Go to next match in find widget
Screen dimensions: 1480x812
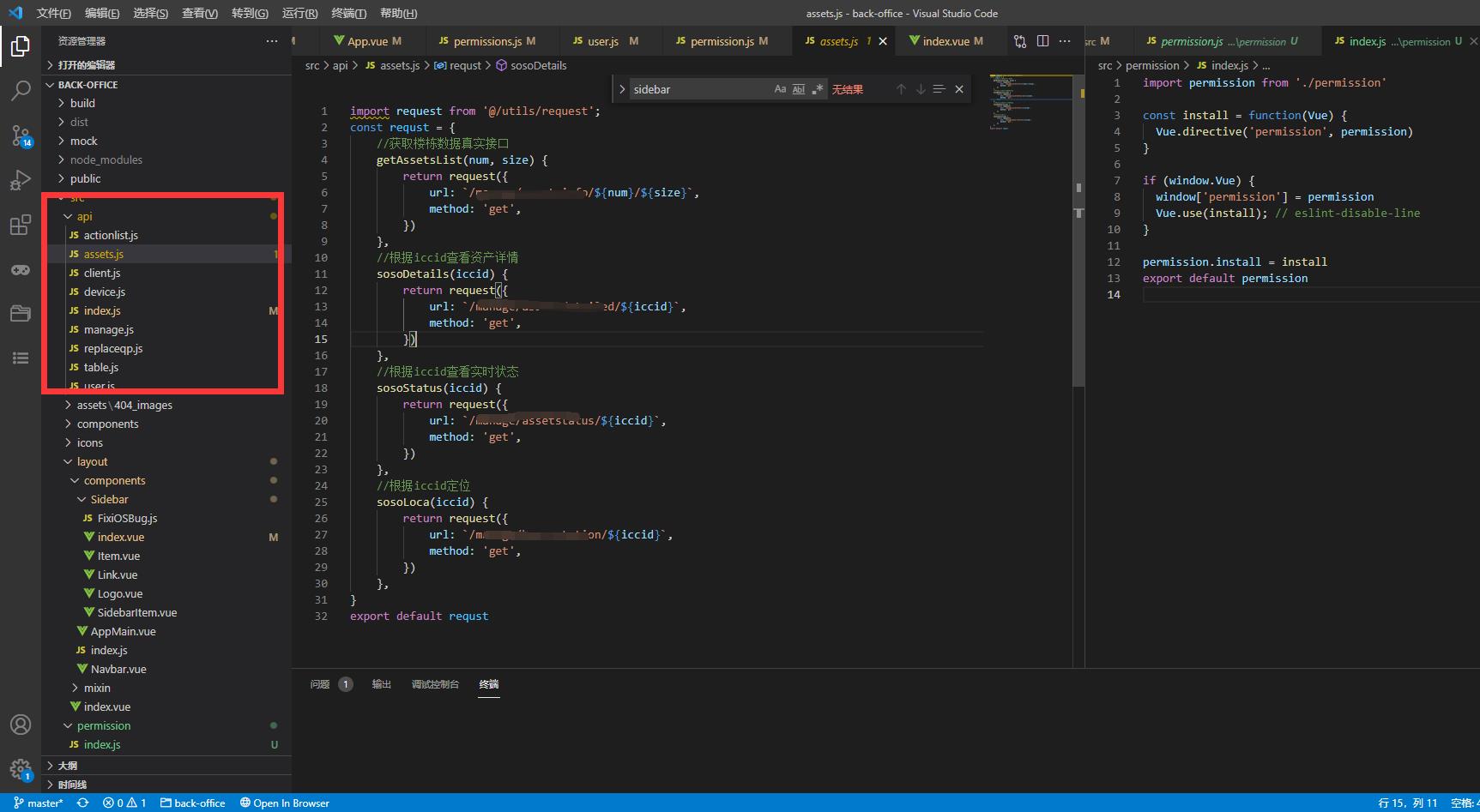920,89
